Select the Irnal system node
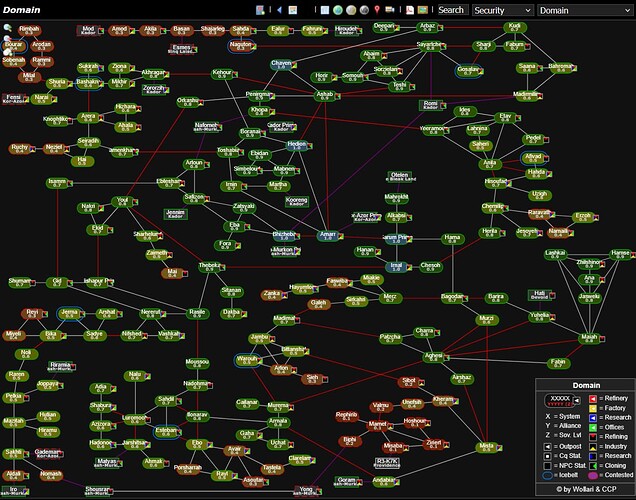Viewport: 636px width, 500px height. (396, 266)
